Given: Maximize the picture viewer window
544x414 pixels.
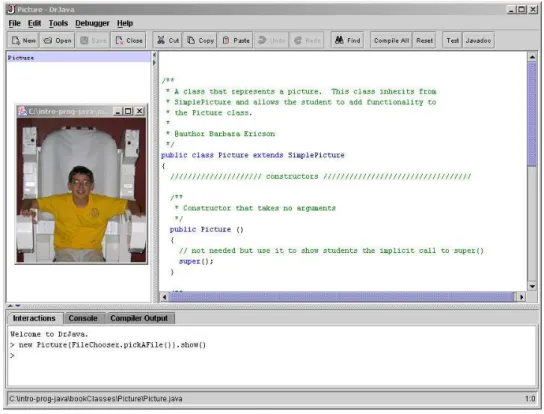Looking at the screenshot, I should [x=128, y=111].
